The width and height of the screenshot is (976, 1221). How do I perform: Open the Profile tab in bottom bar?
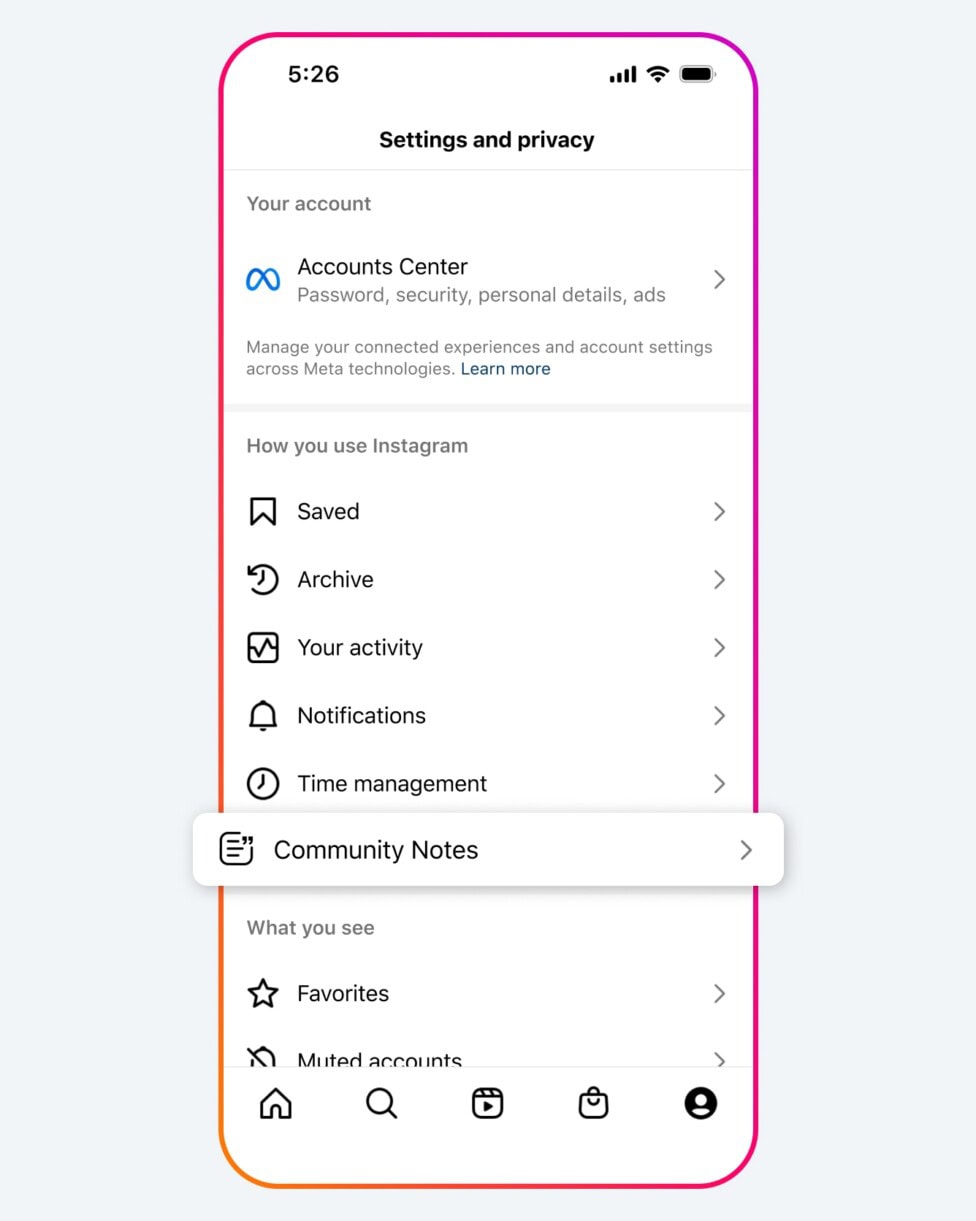tap(700, 1104)
